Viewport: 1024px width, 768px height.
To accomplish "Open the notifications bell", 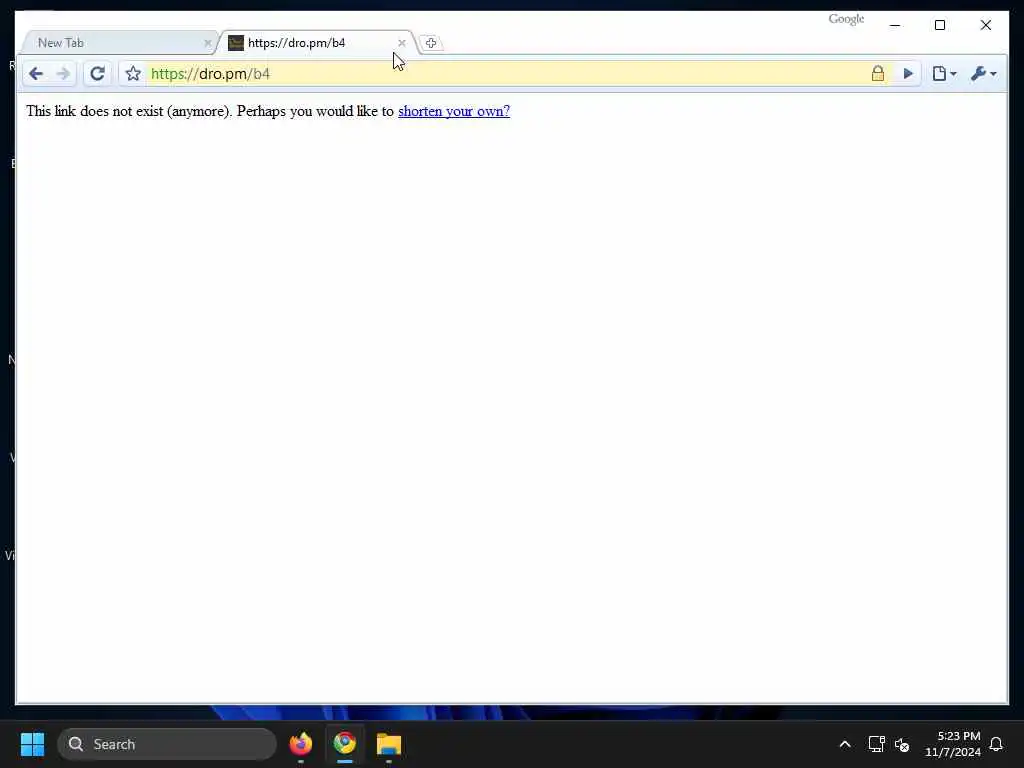I will click(x=996, y=744).
